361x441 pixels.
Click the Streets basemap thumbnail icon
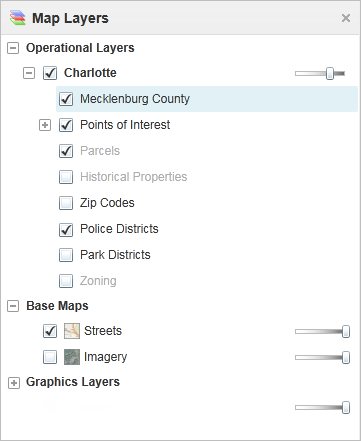(x=72, y=331)
